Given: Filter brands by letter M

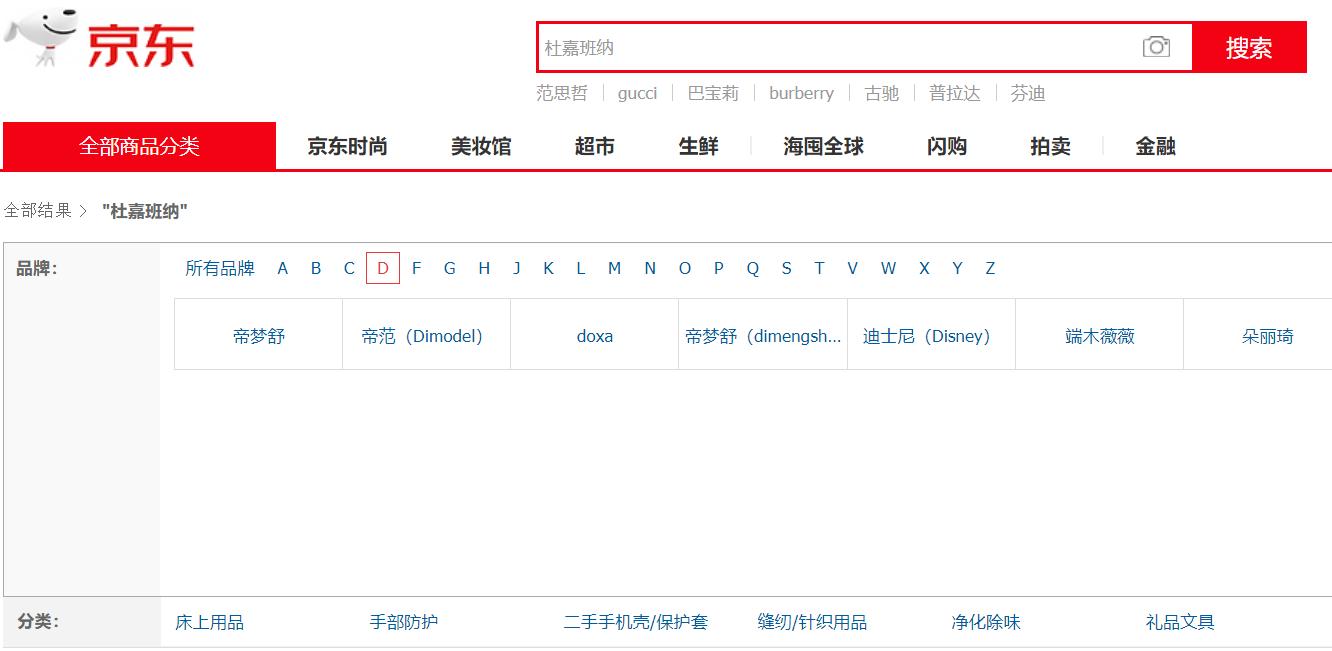Looking at the screenshot, I should (x=614, y=268).
